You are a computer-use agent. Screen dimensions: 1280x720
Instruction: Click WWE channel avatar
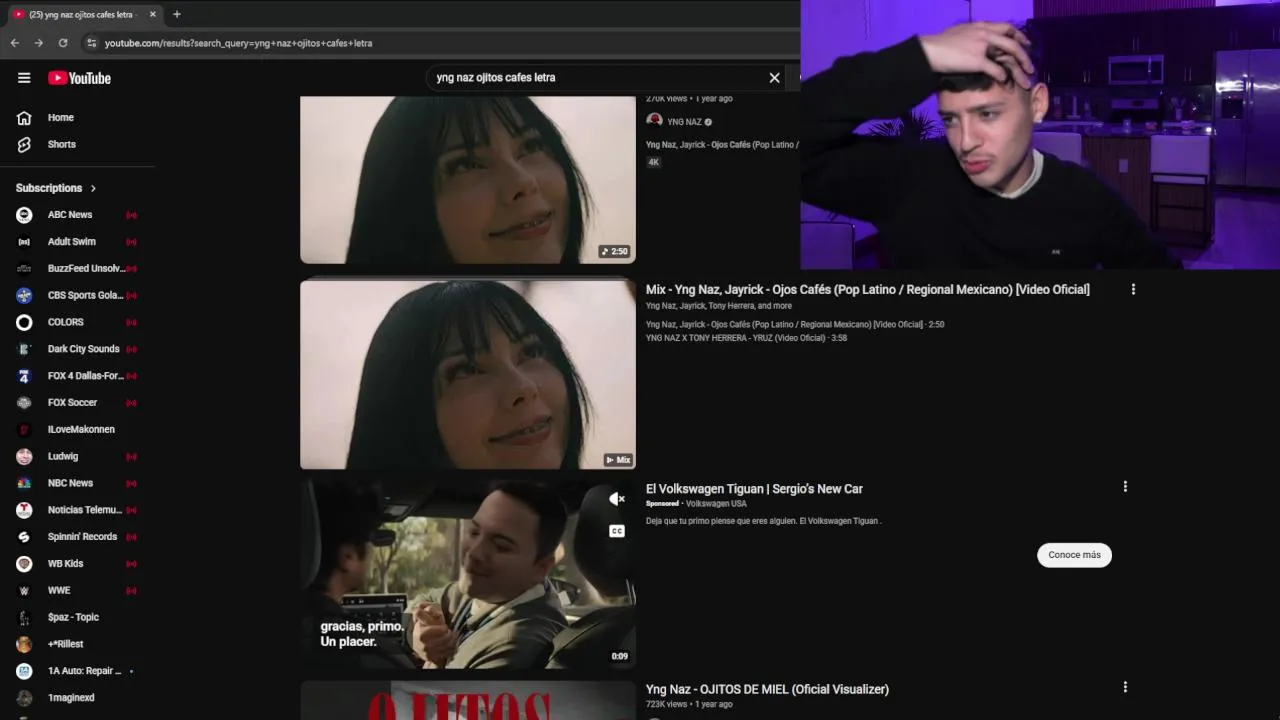[24, 591]
